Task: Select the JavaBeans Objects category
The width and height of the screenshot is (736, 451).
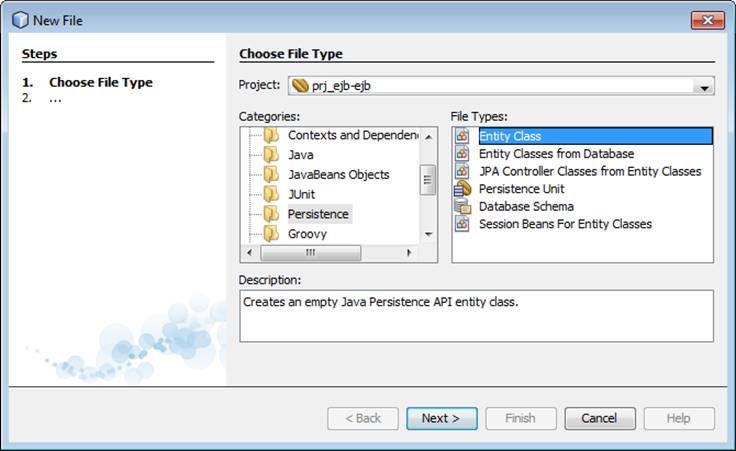Action: pyautogui.click(x=338, y=174)
